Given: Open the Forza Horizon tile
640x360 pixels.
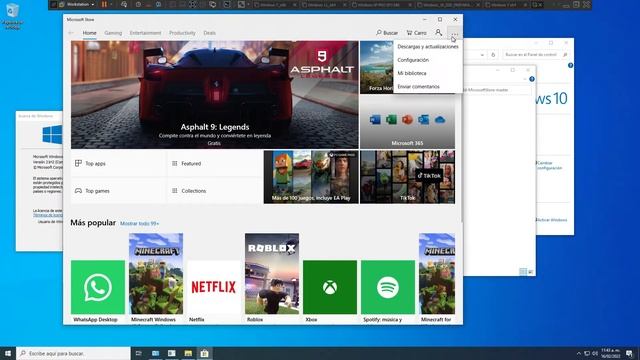Looking at the screenshot, I should tap(376, 67).
